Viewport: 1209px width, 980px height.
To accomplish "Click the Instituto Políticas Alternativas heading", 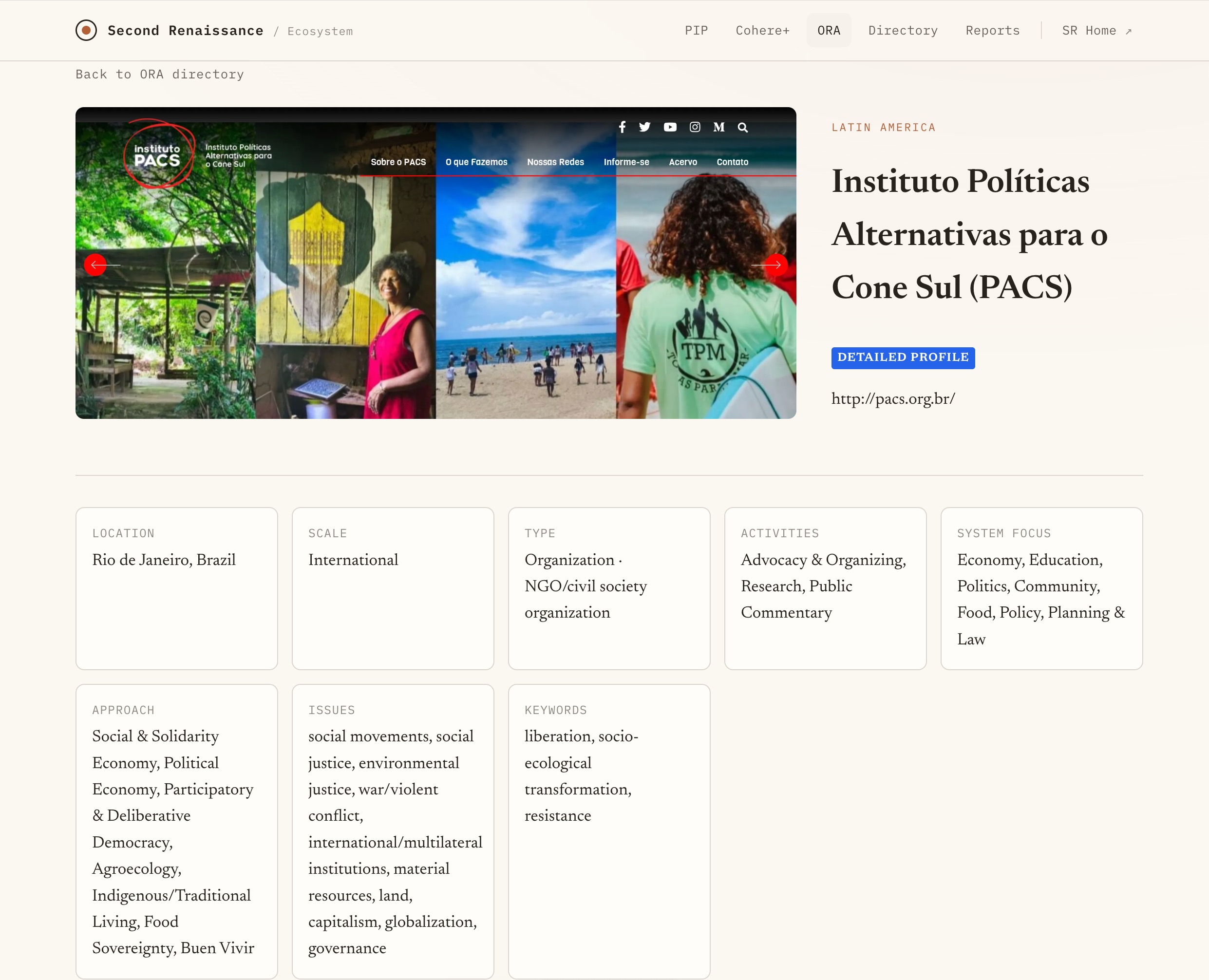I will (x=970, y=234).
